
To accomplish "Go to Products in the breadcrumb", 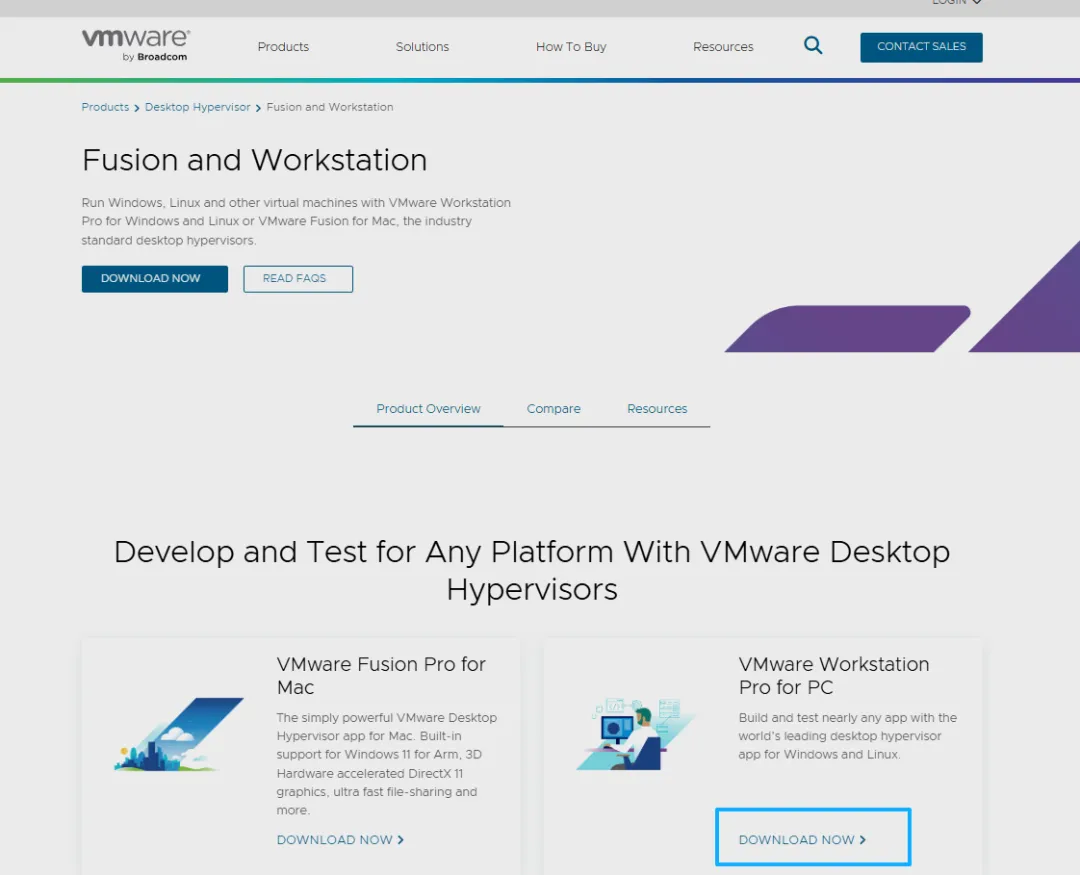I will pyautogui.click(x=105, y=107).
